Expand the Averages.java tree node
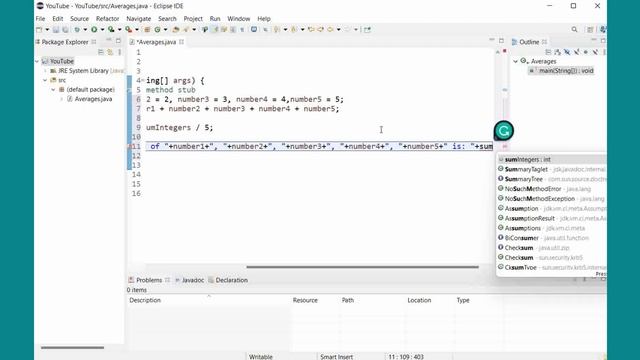The width and height of the screenshot is (640, 360). (x=62, y=99)
